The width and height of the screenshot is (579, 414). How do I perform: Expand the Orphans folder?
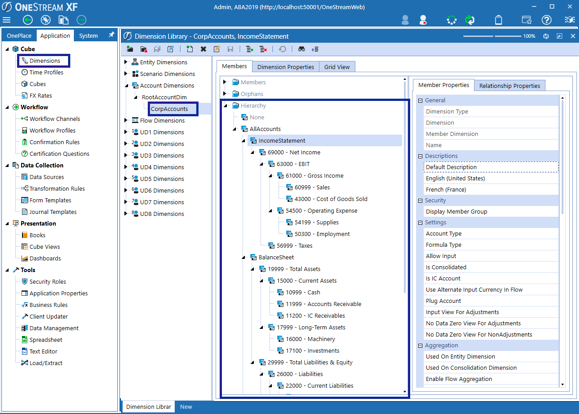225,94
